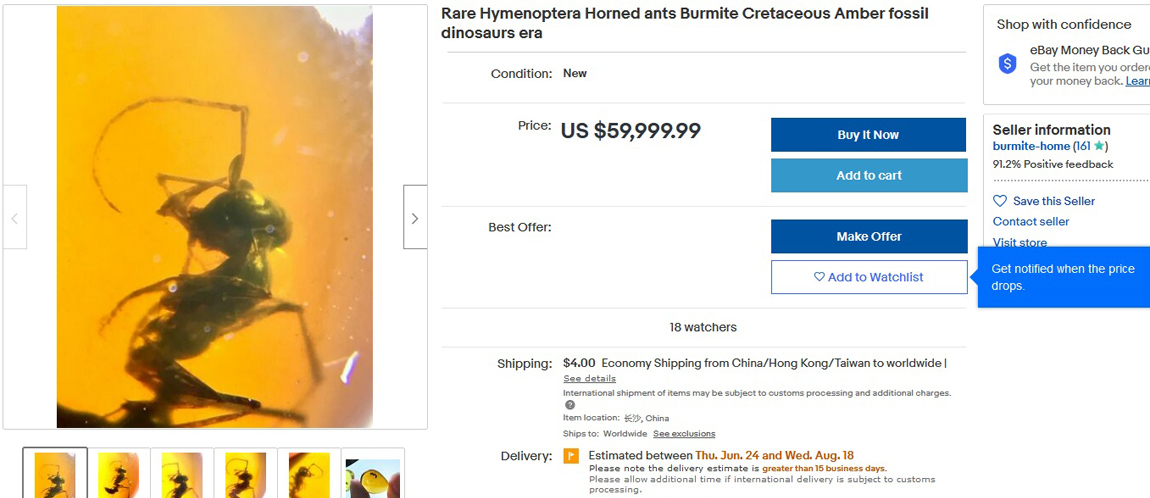Select the third image thumbnail
This screenshot has height=498, width=1150.
point(182,473)
